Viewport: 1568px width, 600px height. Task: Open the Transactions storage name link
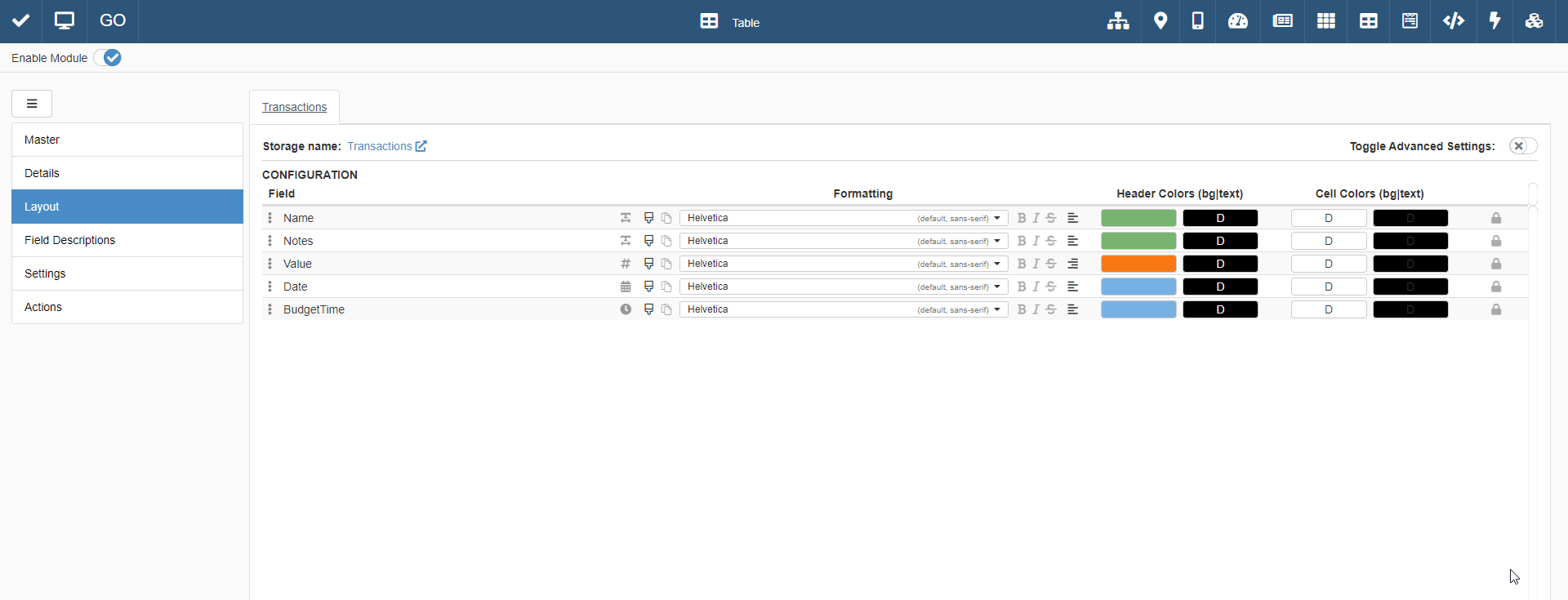click(387, 146)
